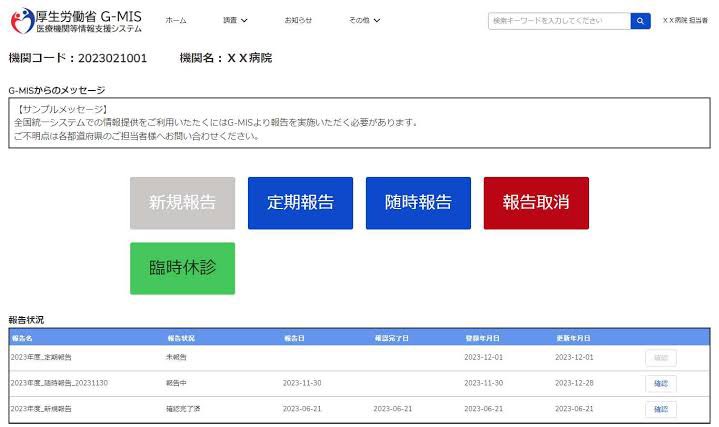719x427 pixels.
Task: Click the blue 随時報告 button
Action: point(418,203)
